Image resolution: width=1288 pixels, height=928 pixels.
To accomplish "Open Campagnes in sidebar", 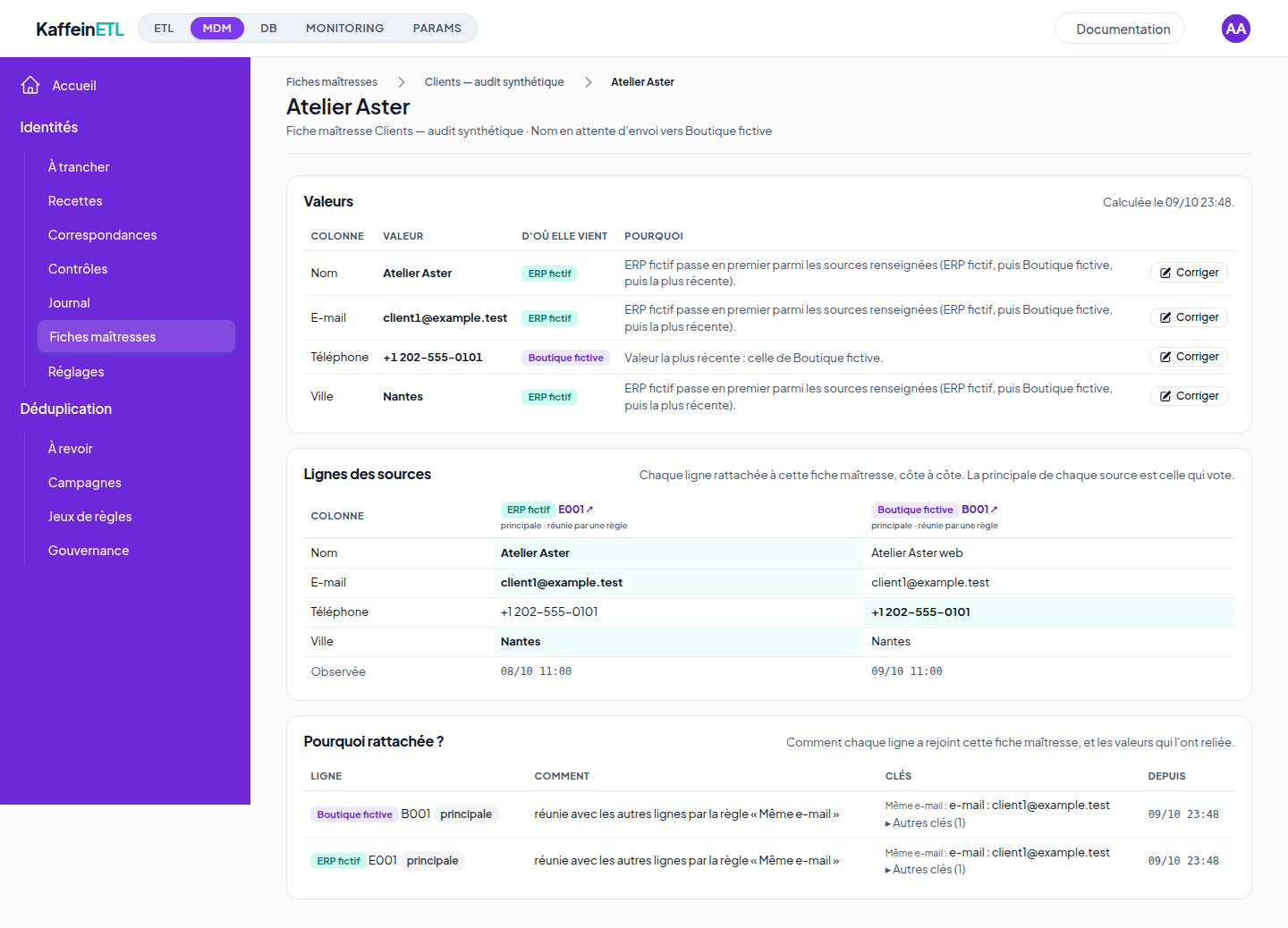I will (136, 483).
